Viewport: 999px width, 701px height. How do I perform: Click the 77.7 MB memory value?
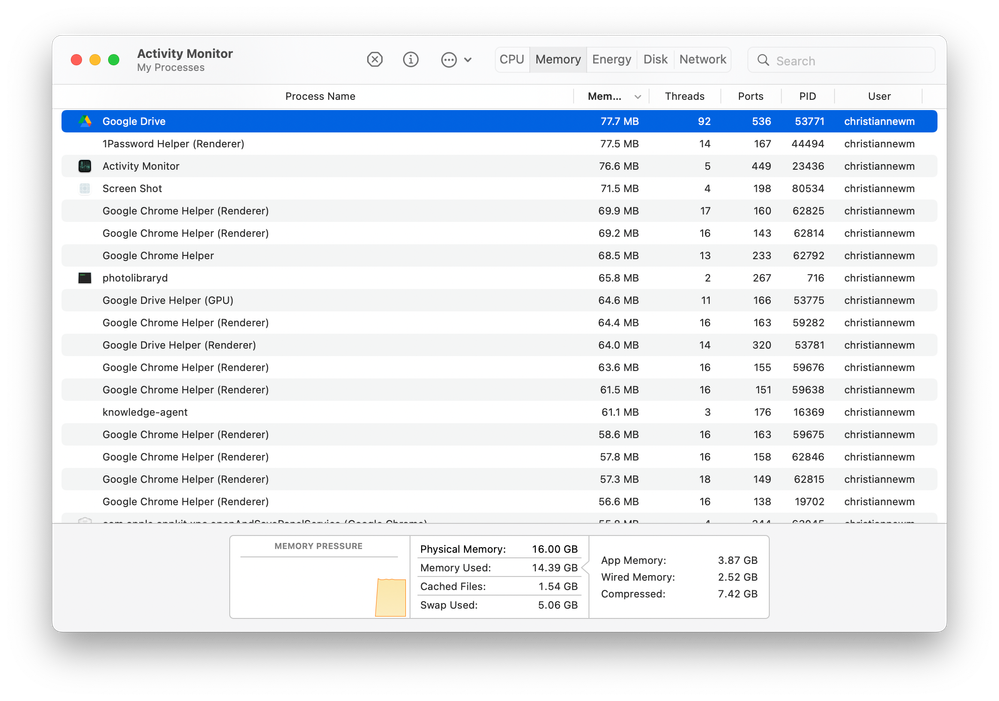(619, 121)
